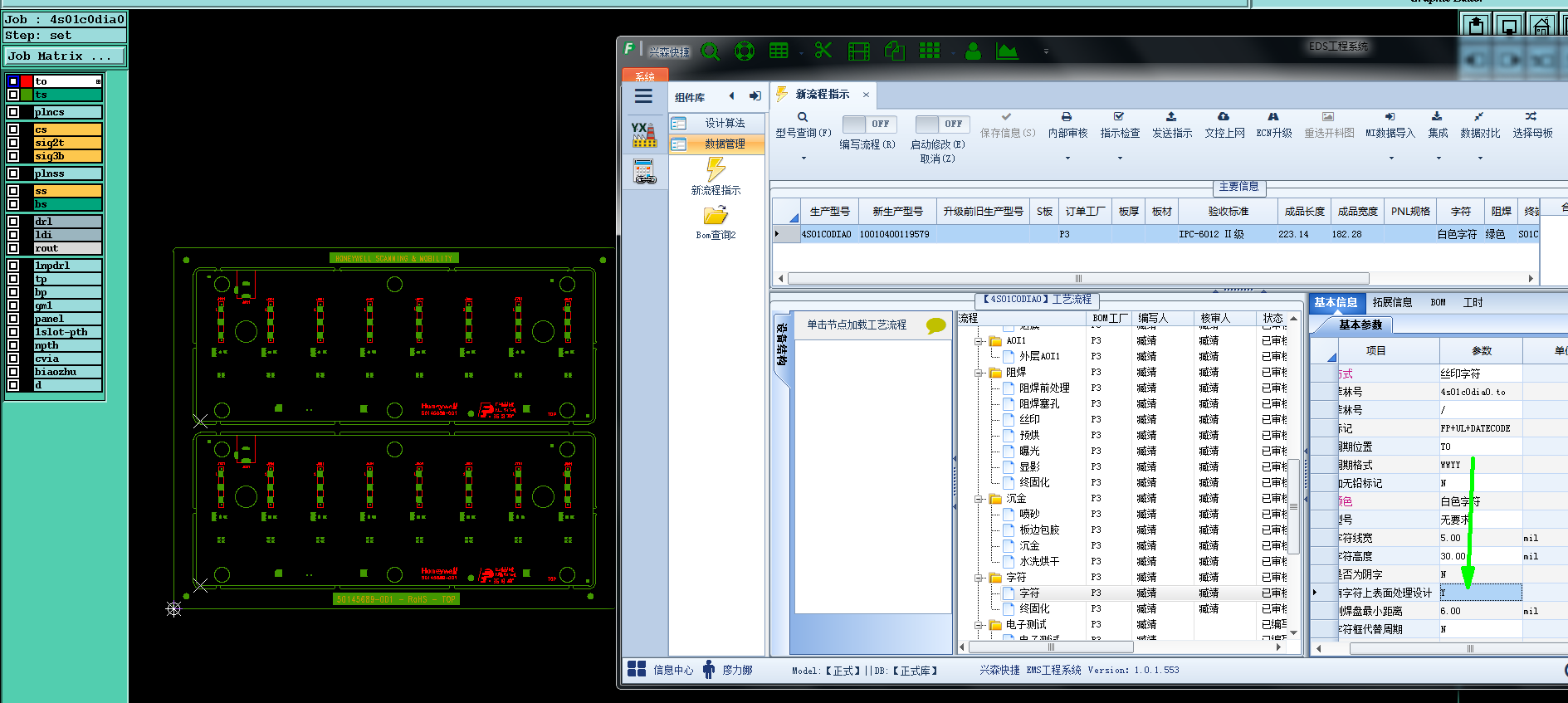Click the green scissors cut icon
Viewport: 1568px width, 703px height.
[x=823, y=51]
